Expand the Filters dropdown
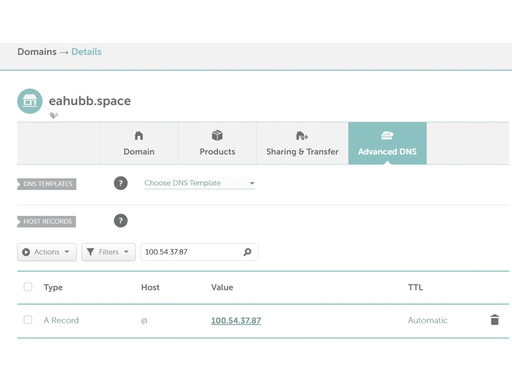 108,252
